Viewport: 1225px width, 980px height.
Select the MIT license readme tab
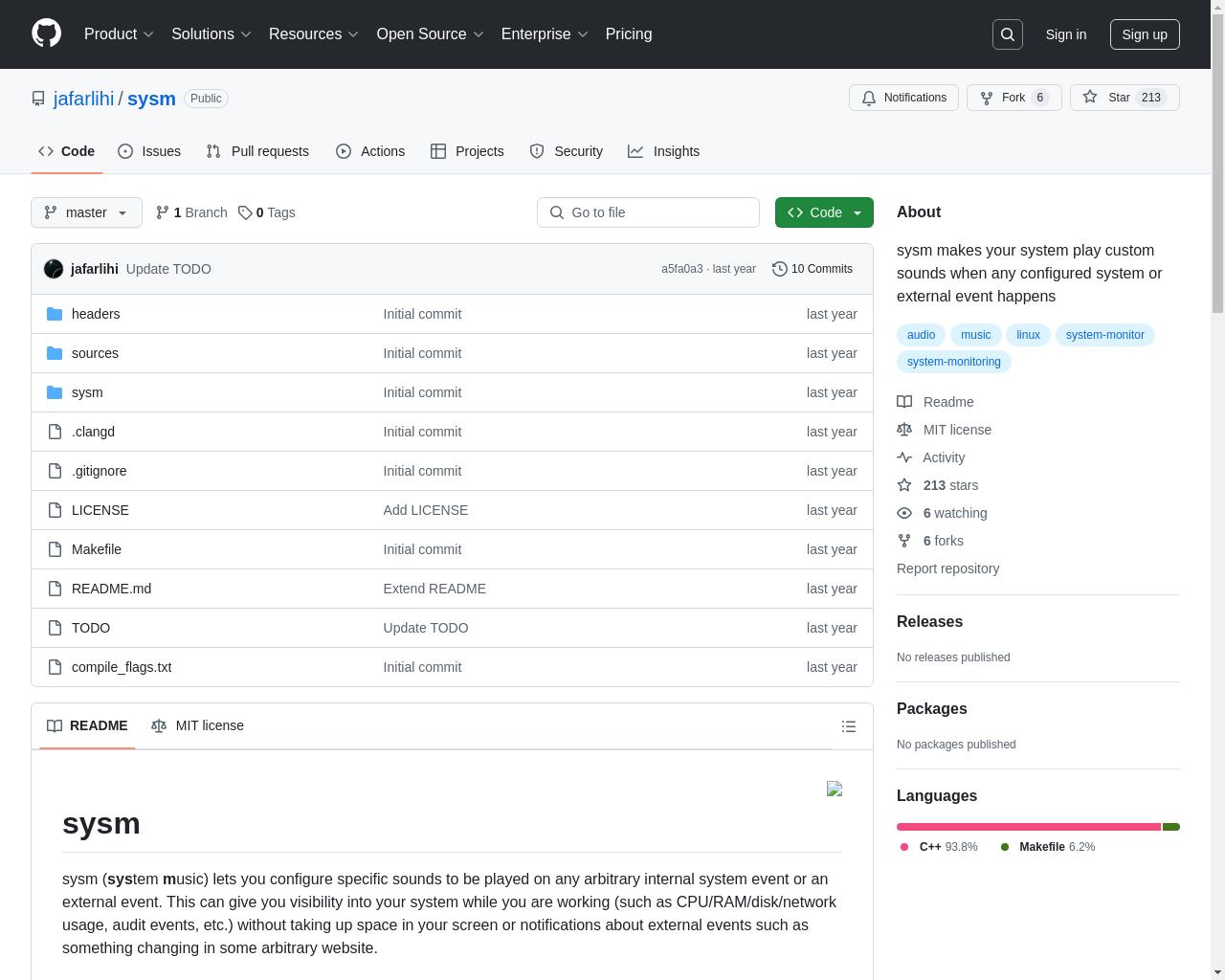(x=198, y=725)
